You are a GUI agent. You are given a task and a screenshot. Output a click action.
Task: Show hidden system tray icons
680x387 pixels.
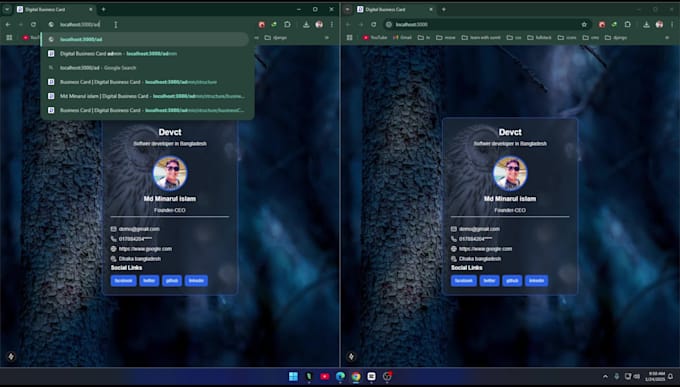tap(605, 377)
